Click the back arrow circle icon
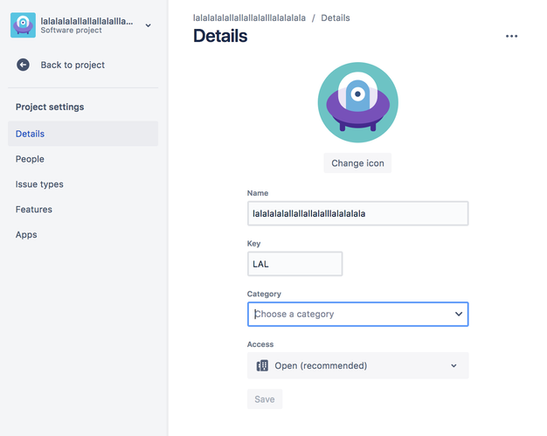The width and height of the screenshot is (547, 436). (x=23, y=65)
